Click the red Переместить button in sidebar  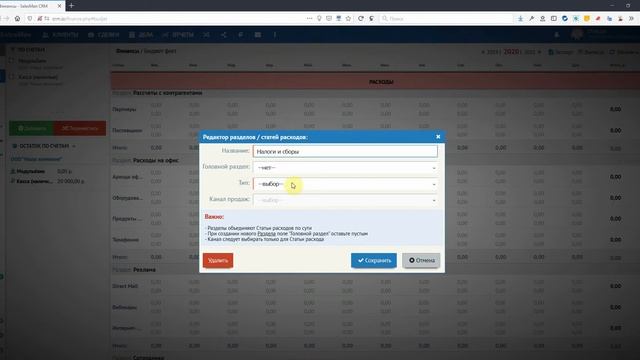tap(80, 128)
